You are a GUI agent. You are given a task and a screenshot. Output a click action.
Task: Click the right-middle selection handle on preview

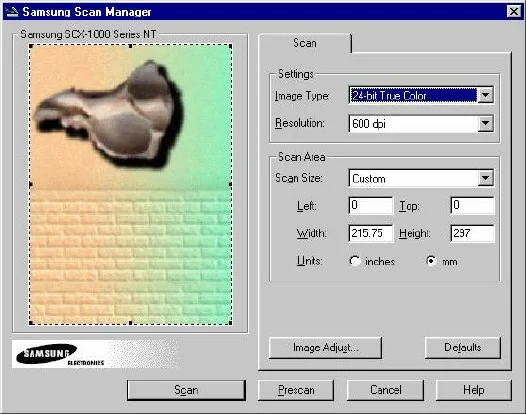click(x=230, y=184)
